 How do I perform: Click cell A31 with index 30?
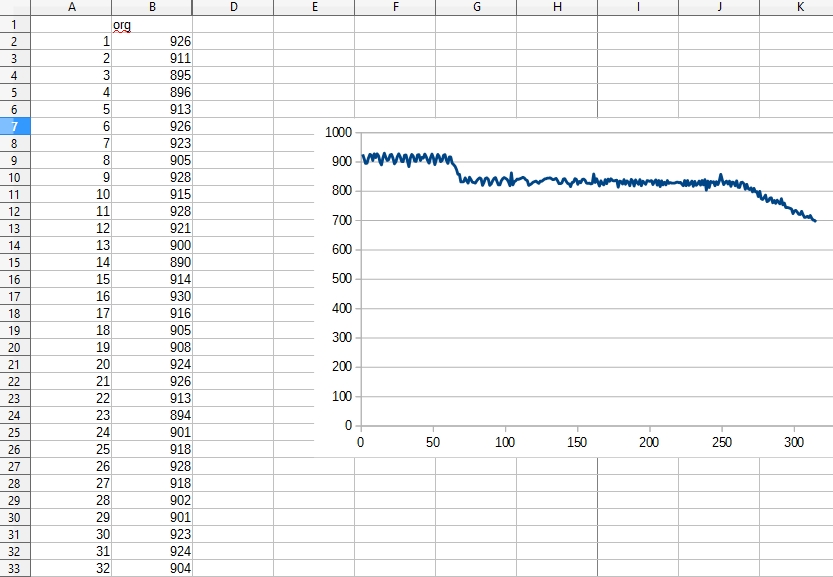click(71, 534)
